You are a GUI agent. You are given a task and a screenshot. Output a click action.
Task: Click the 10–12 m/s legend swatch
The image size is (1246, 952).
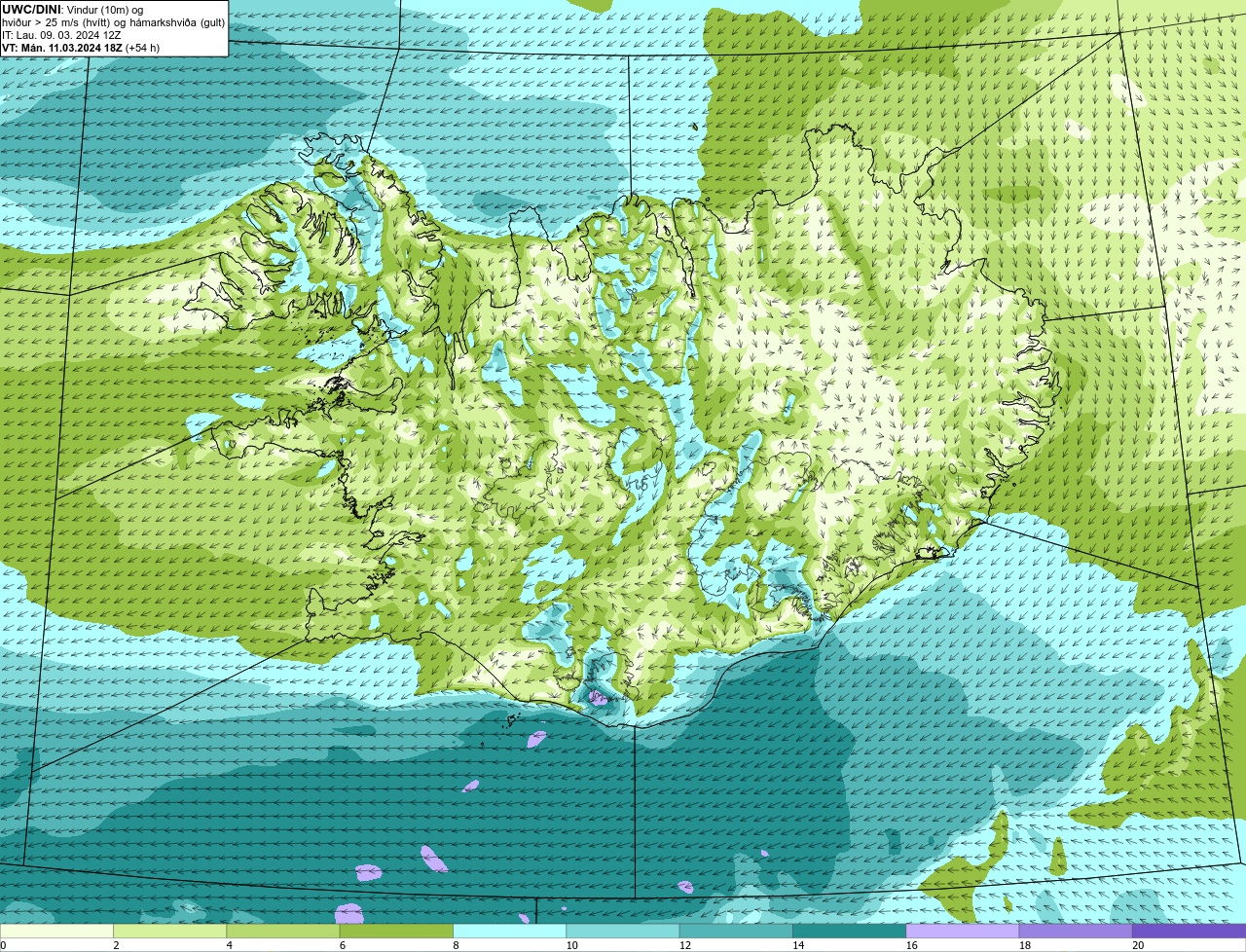(623, 932)
